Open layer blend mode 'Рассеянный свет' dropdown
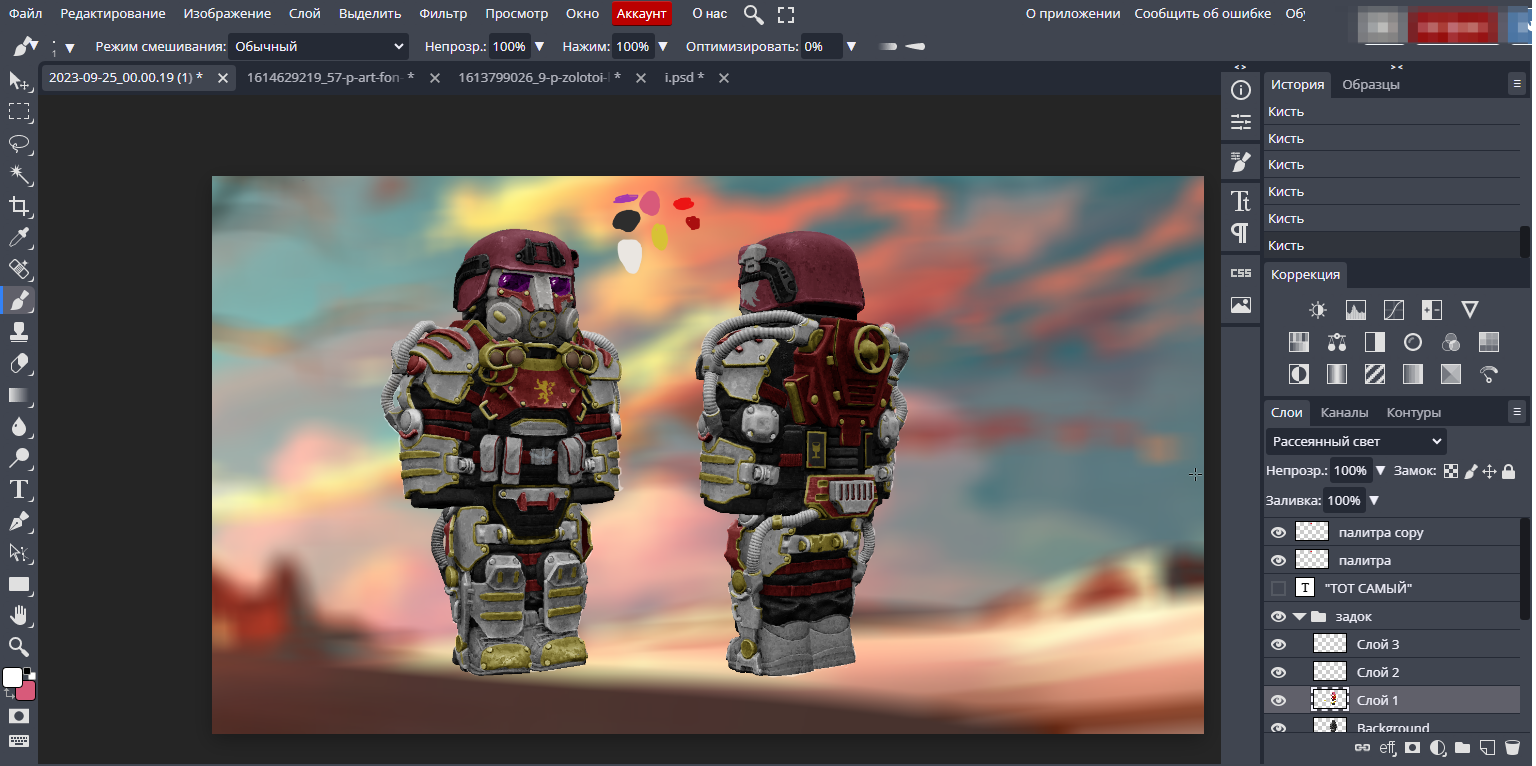 [1356, 441]
